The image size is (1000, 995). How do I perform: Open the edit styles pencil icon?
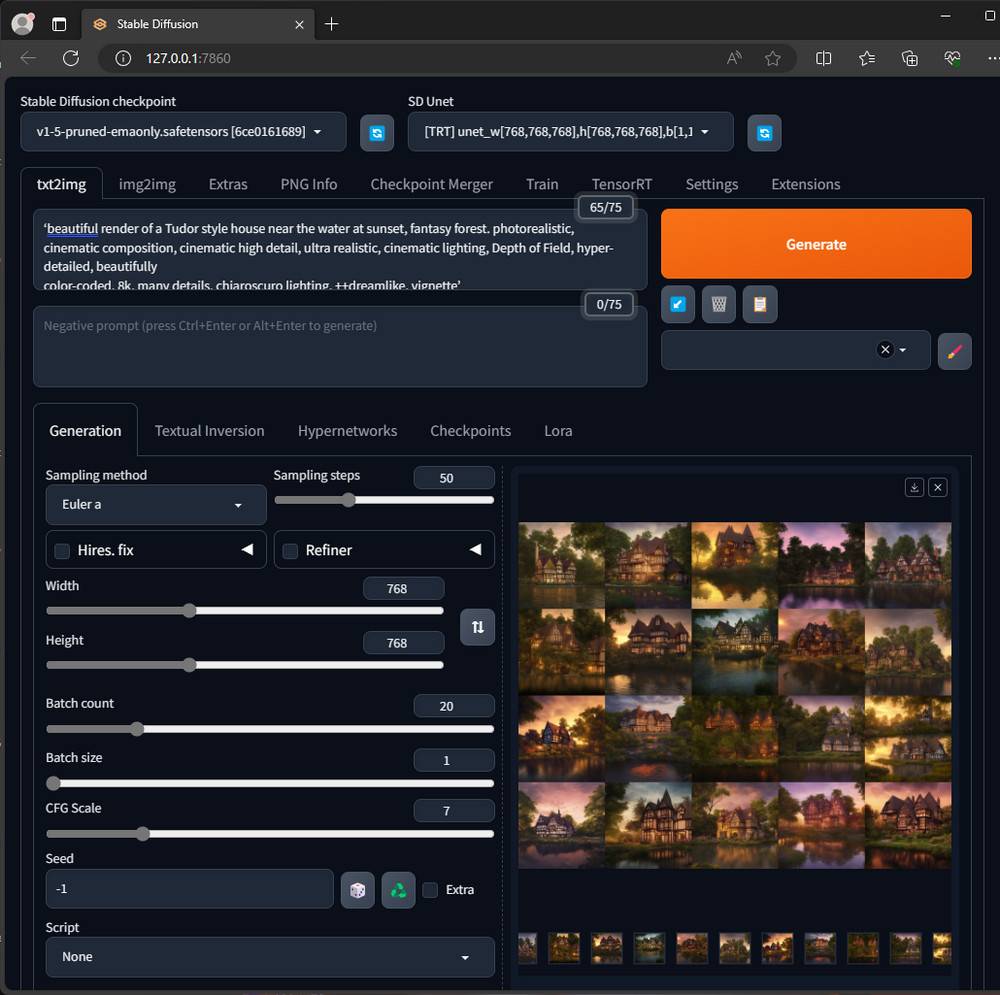[954, 351]
